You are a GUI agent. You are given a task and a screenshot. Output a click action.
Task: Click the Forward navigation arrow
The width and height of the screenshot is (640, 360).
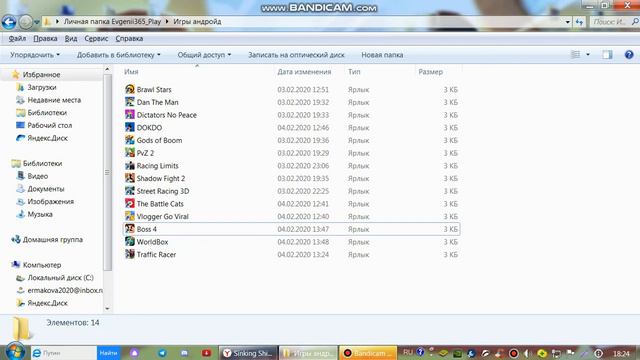(x=25, y=22)
